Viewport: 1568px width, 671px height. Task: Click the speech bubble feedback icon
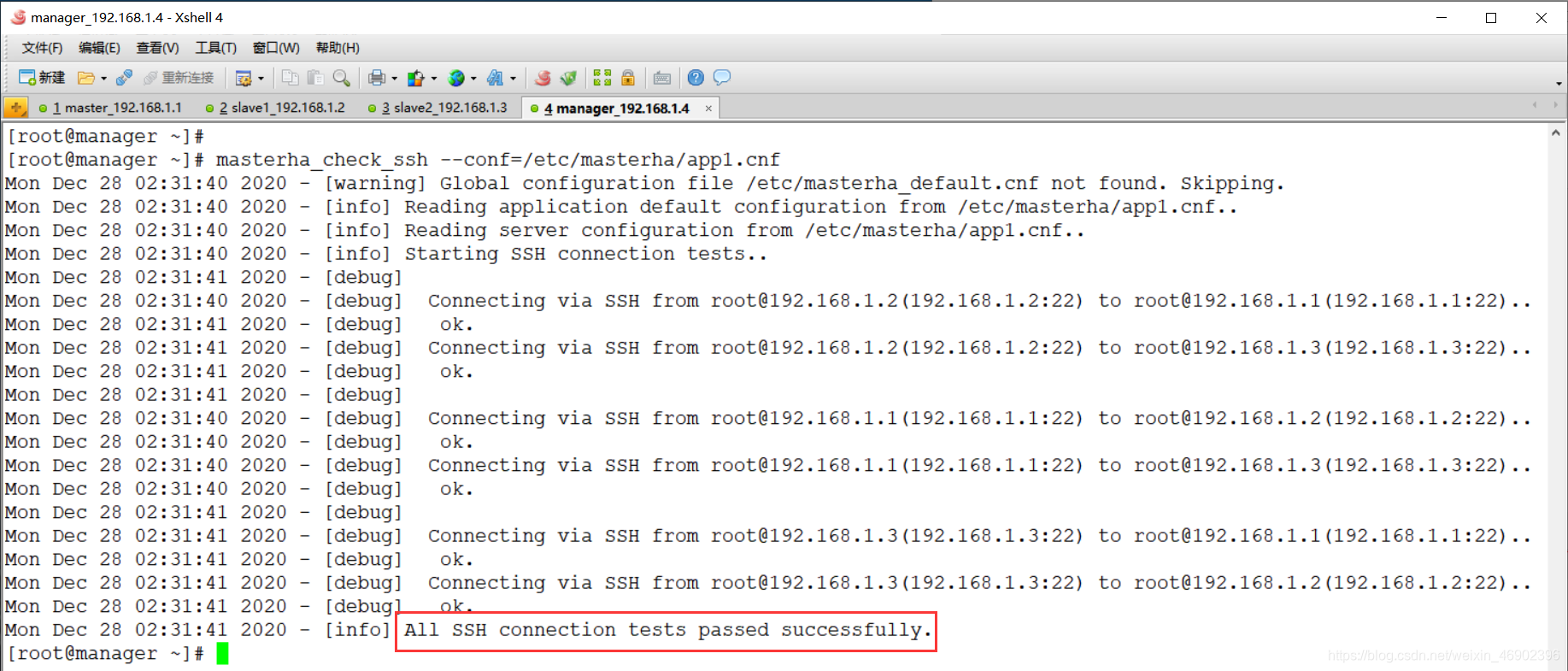(x=722, y=78)
